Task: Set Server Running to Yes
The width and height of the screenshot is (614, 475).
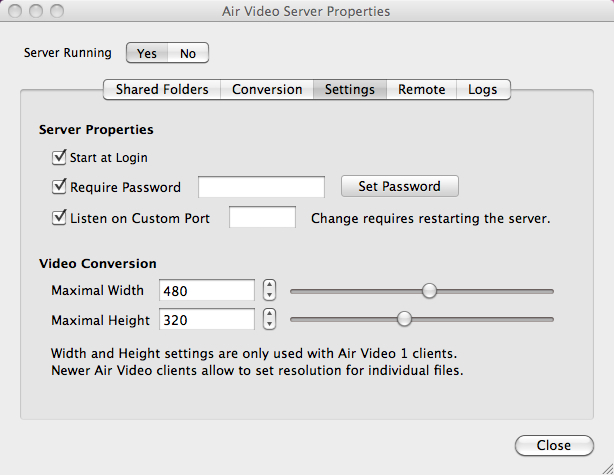Action: 147,53
